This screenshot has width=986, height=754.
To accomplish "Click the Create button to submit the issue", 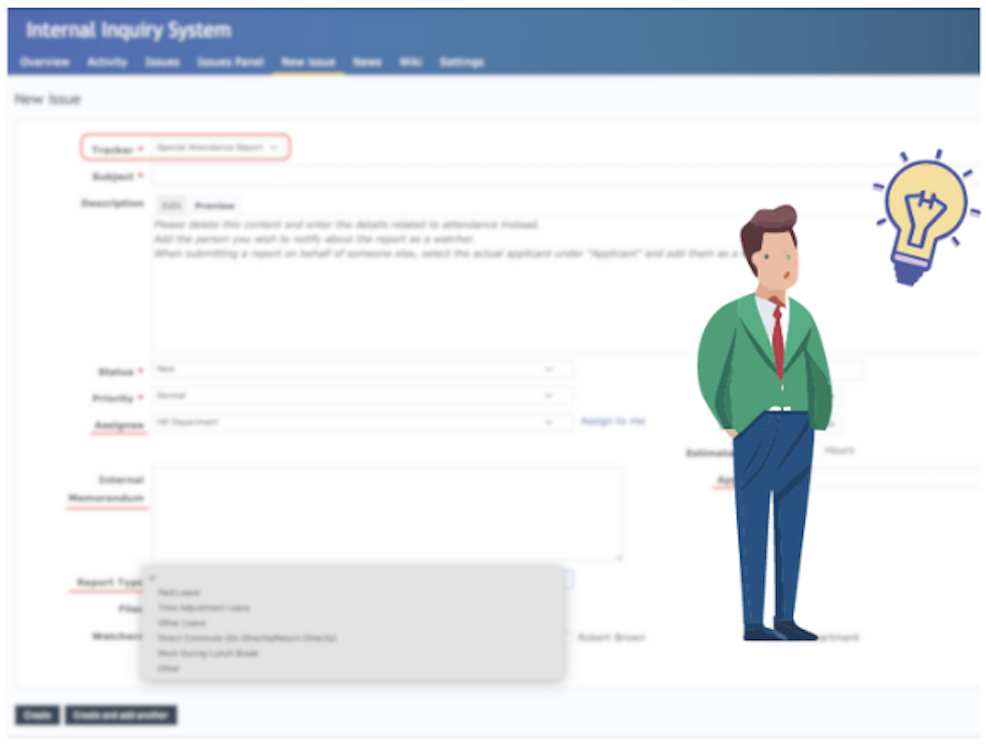I will [x=37, y=715].
